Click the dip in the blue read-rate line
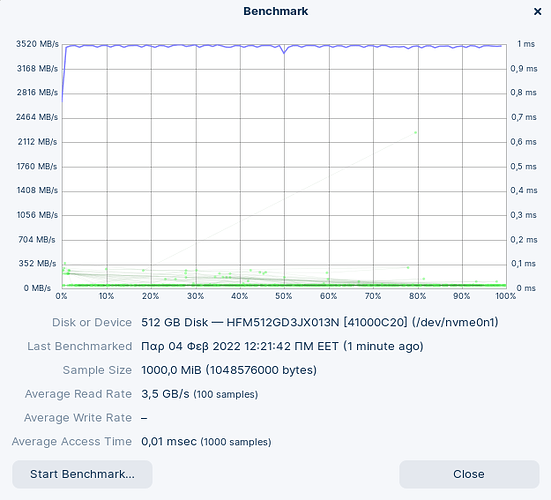This screenshot has width=551, height=500. tap(284, 52)
